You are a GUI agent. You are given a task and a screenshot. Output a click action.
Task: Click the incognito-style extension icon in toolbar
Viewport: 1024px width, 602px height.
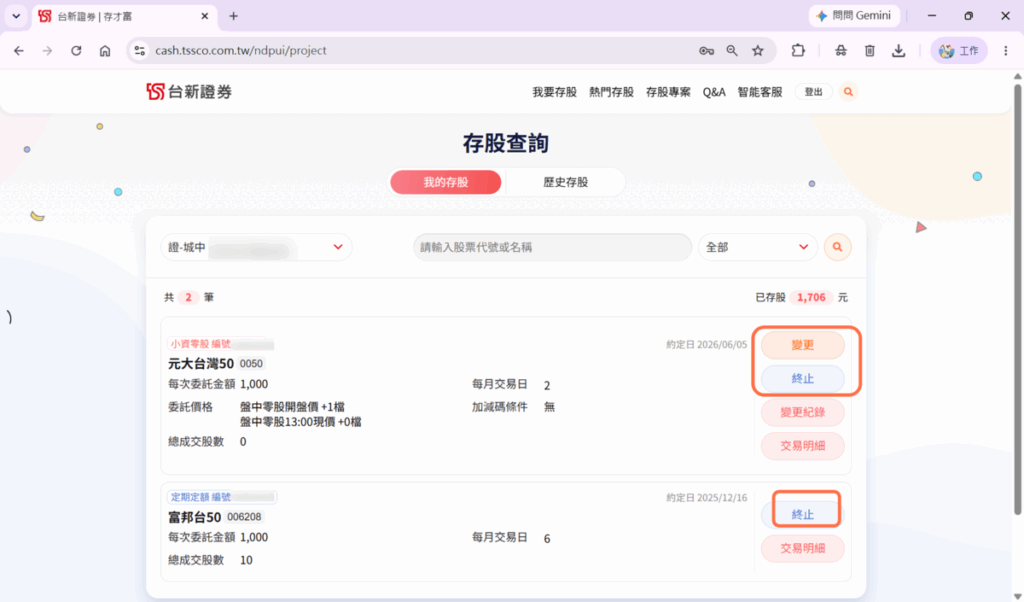[840, 51]
